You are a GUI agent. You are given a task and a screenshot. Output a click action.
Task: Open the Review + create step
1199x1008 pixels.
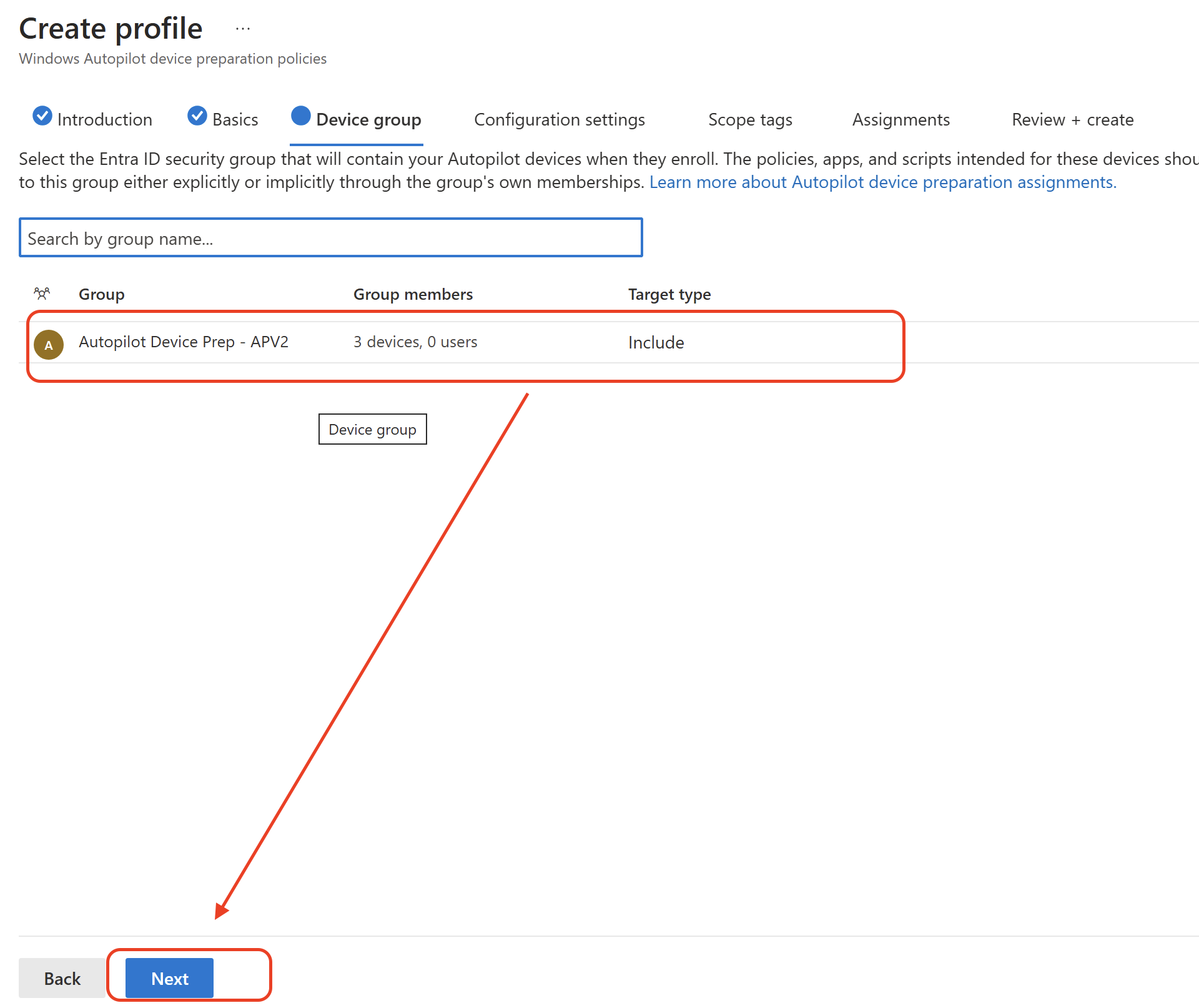point(1072,119)
